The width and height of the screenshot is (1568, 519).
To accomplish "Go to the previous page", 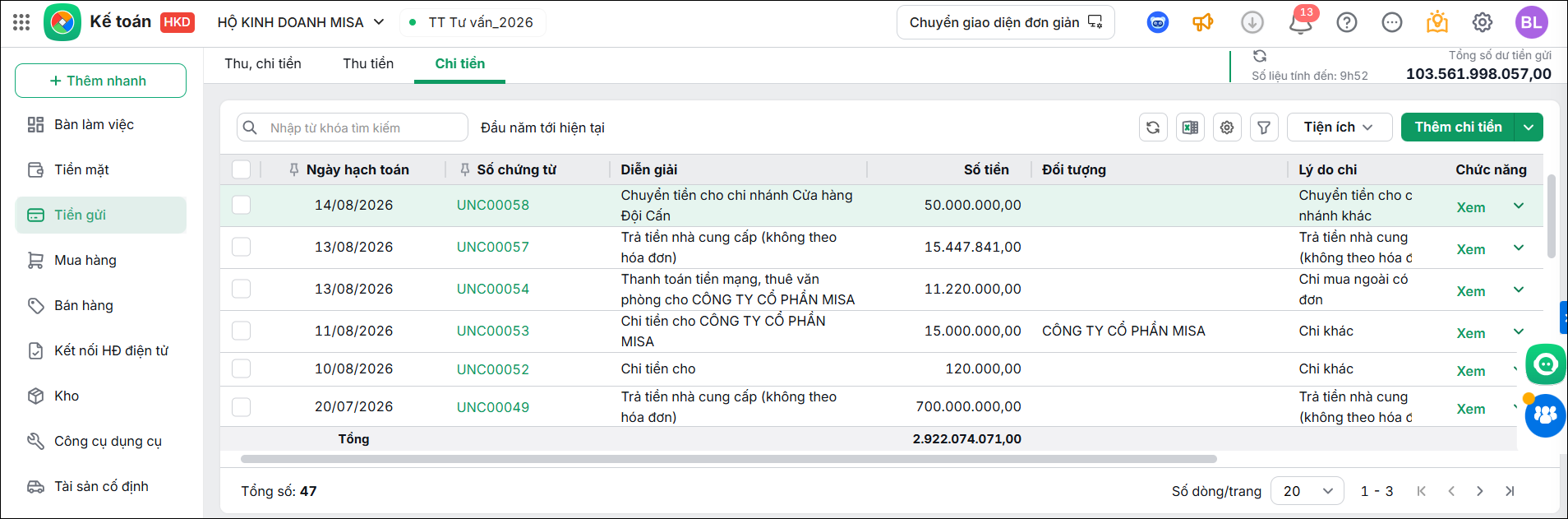I will [x=1451, y=491].
